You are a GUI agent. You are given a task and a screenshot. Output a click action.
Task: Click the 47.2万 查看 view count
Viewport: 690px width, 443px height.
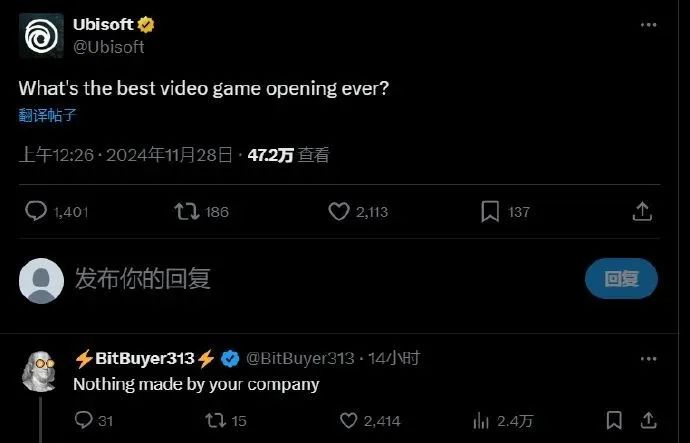coord(288,155)
